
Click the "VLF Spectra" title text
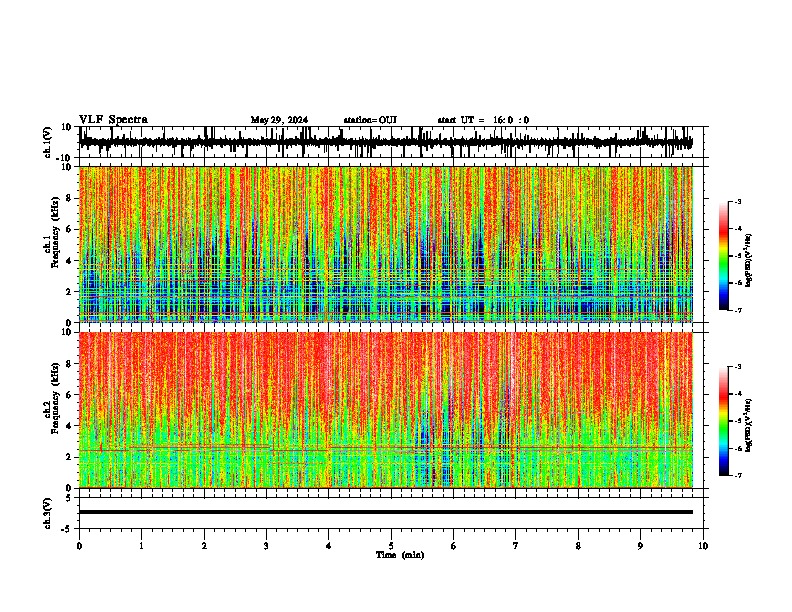tap(113, 120)
